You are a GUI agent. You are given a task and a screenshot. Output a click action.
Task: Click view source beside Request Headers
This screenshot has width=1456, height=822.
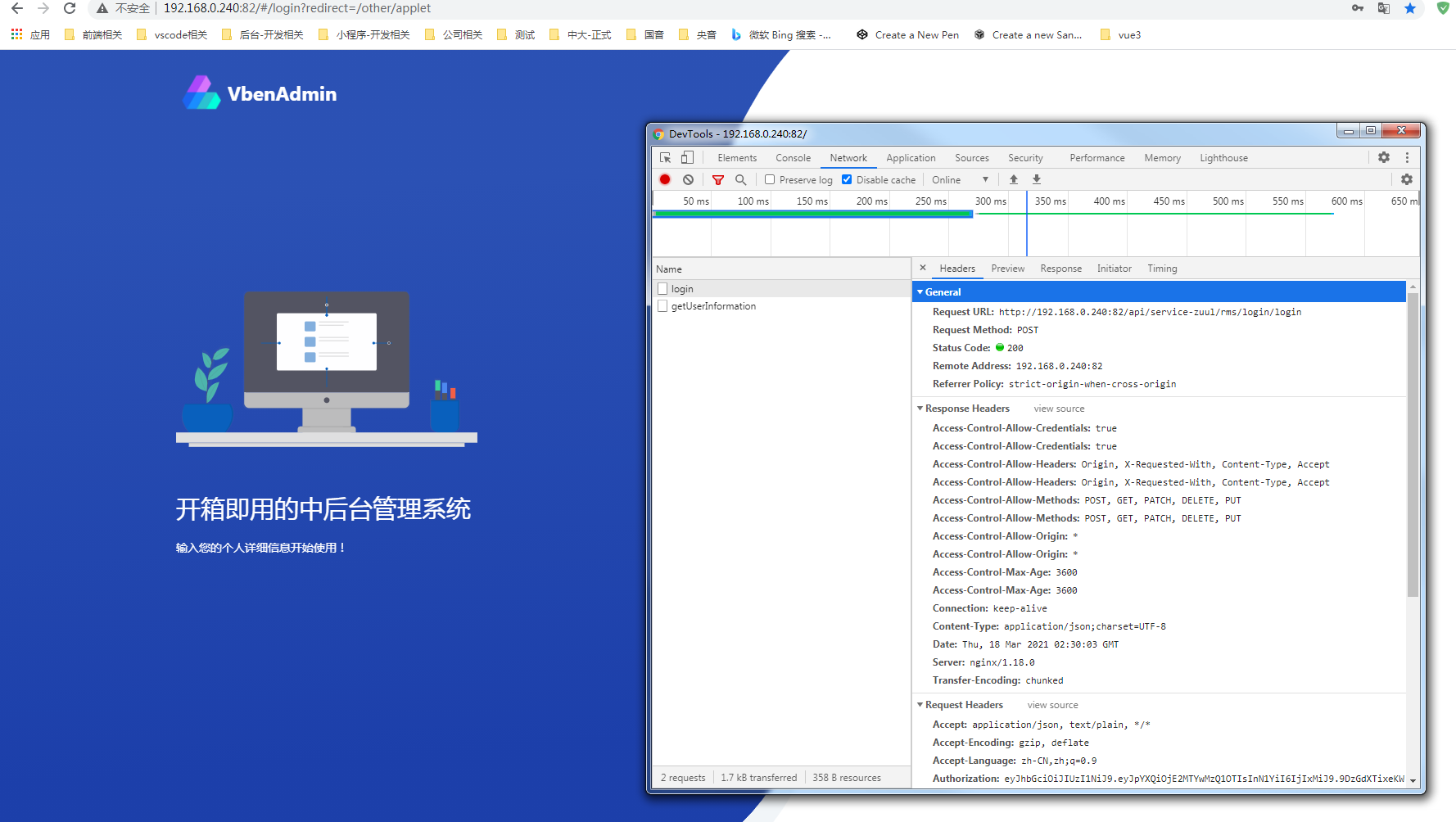coord(1052,705)
